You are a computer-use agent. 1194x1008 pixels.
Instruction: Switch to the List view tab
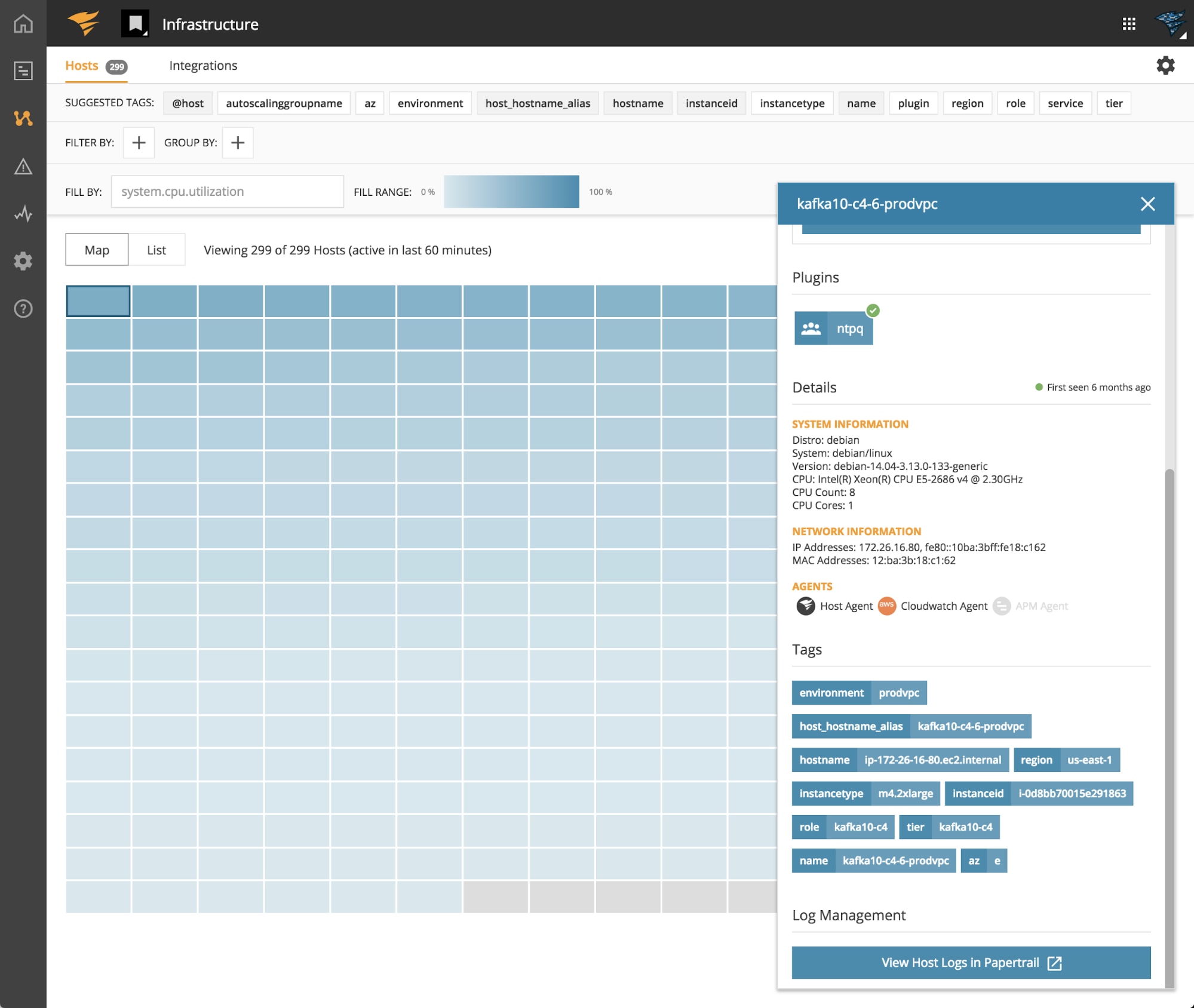(x=155, y=249)
